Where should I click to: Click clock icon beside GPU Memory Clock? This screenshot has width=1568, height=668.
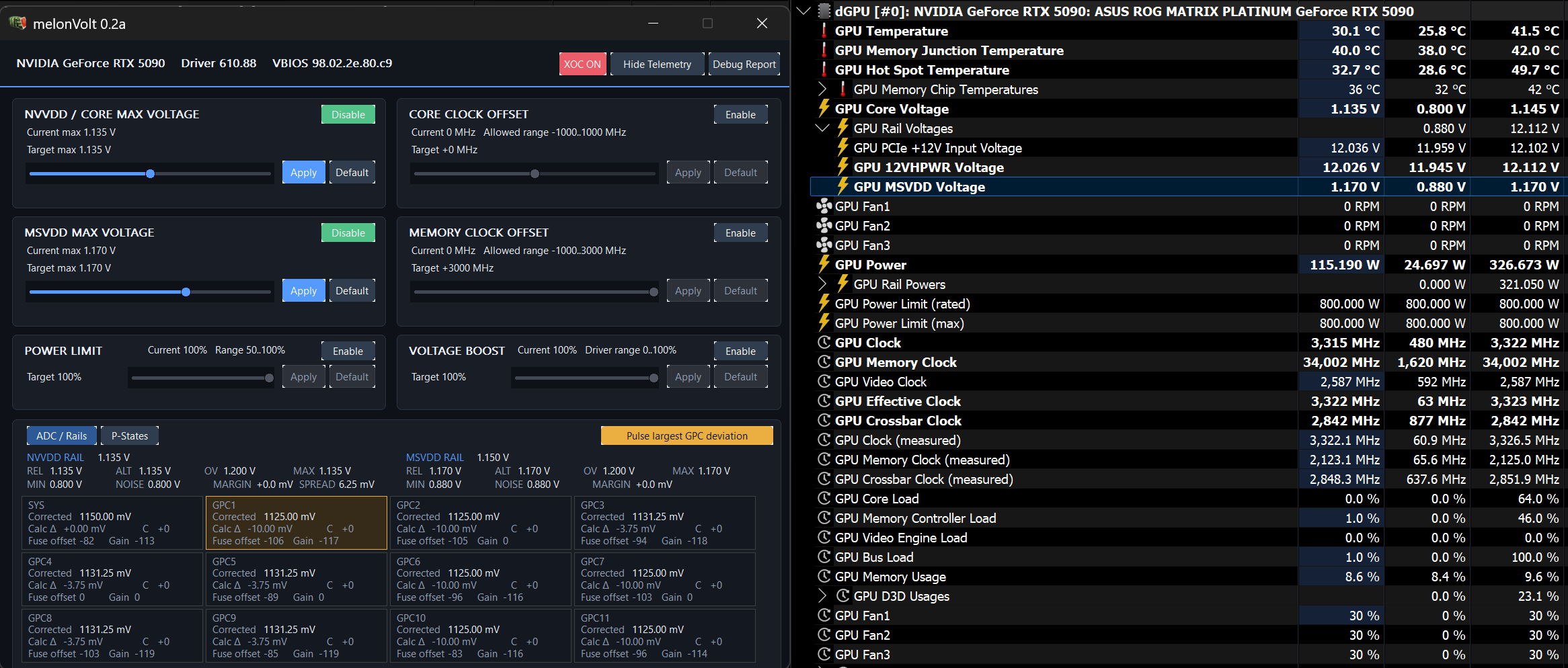pyautogui.click(x=824, y=362)
